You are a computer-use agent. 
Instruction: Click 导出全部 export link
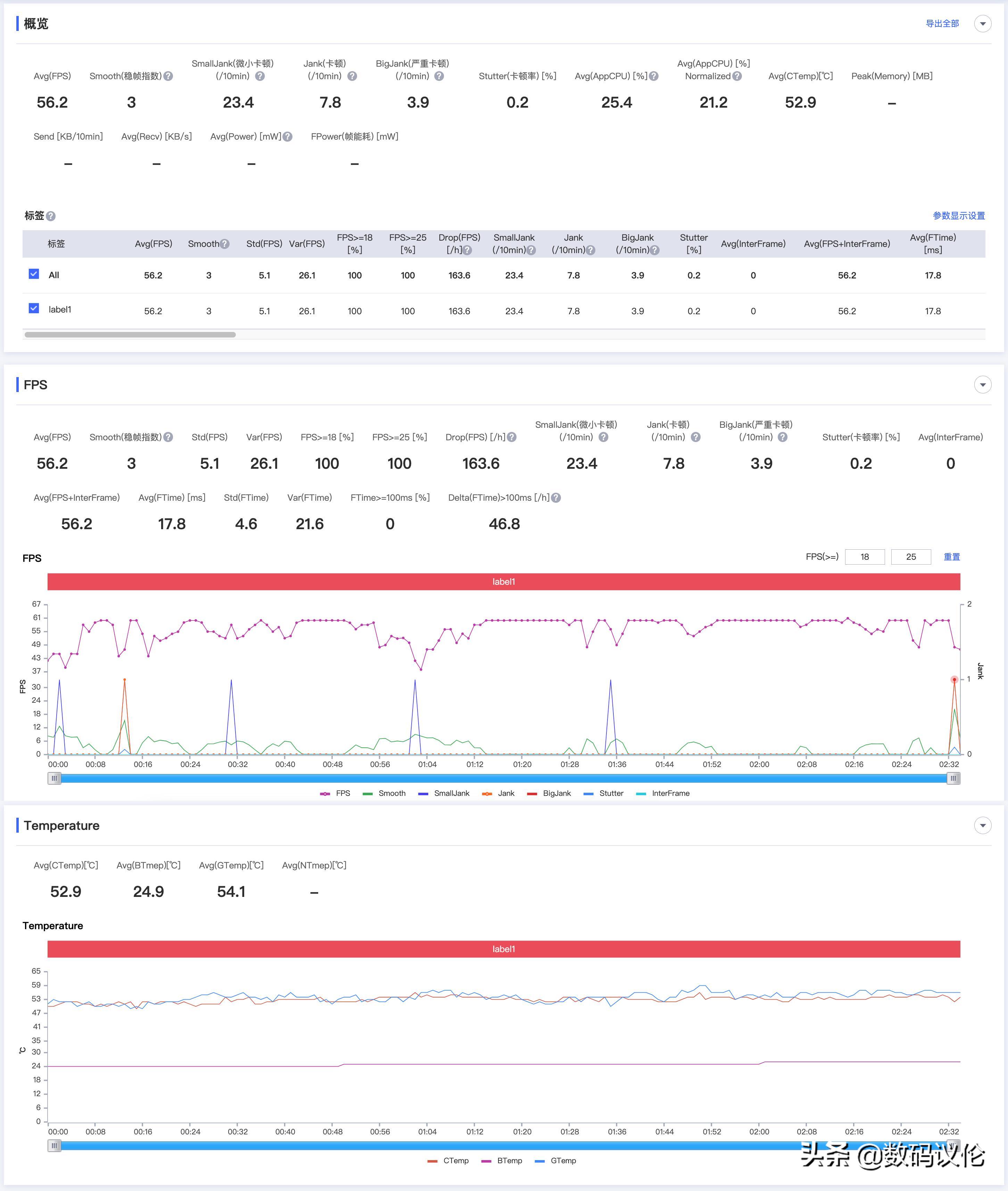[x=942, y=23]
